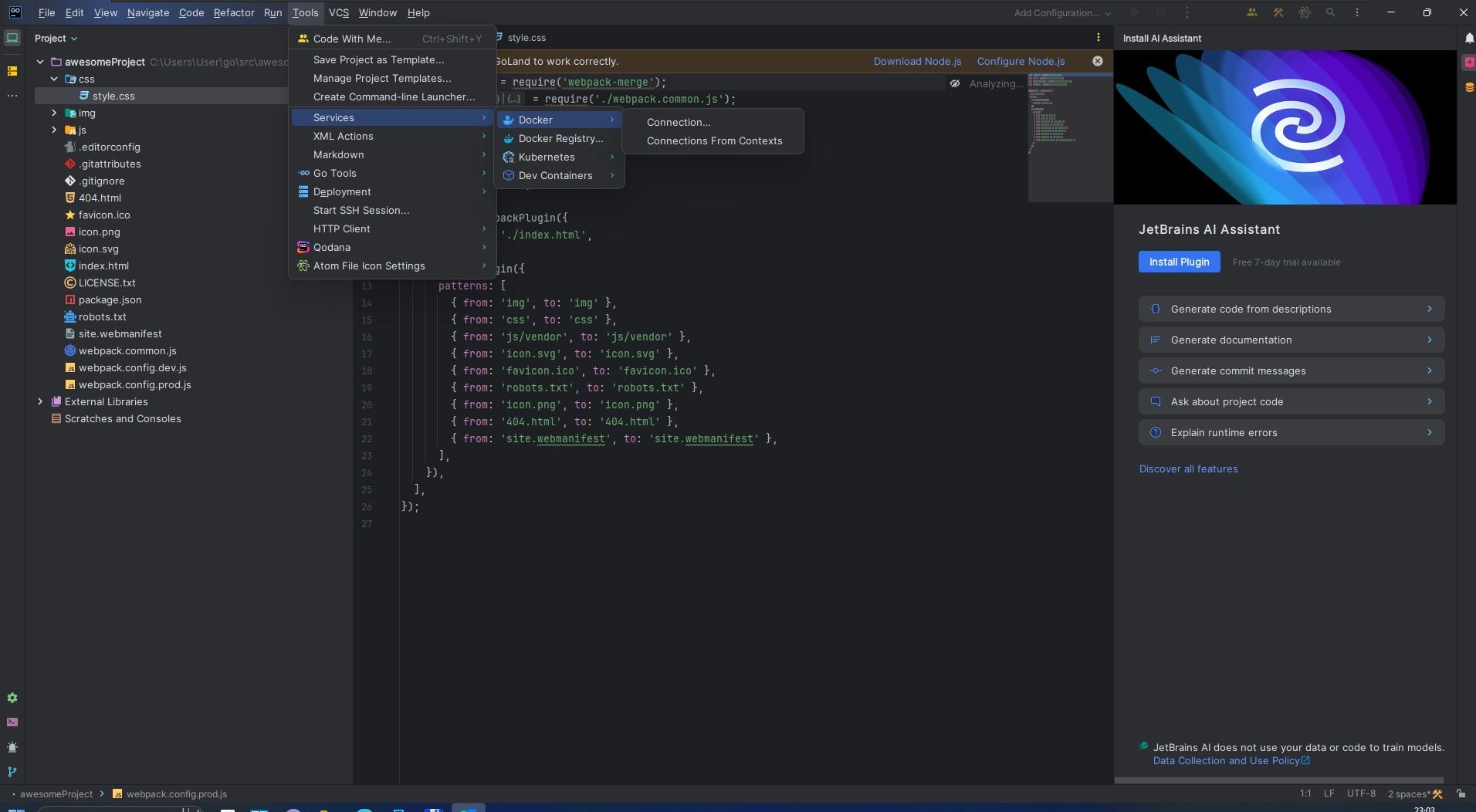Open the Discover all features link
The image size is (1476, 812).
point(1188,469)
